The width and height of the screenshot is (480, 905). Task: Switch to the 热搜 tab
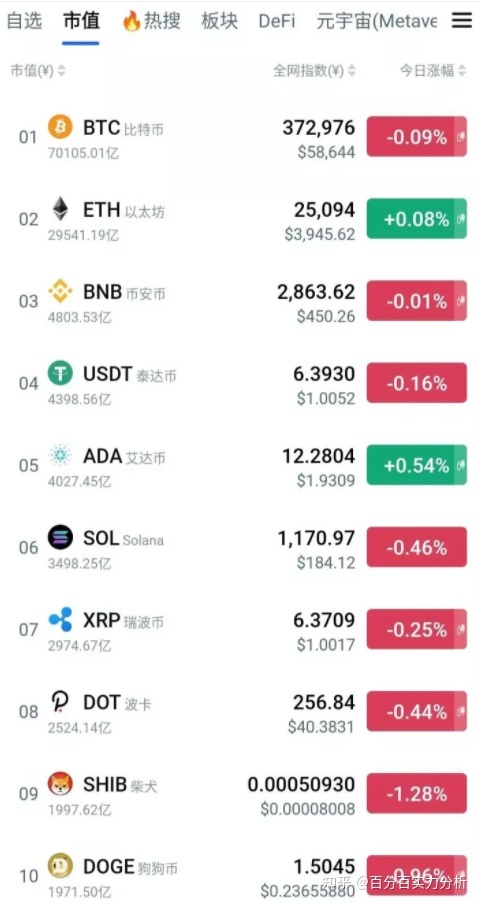pyautogui.click(x=152, y=21)
